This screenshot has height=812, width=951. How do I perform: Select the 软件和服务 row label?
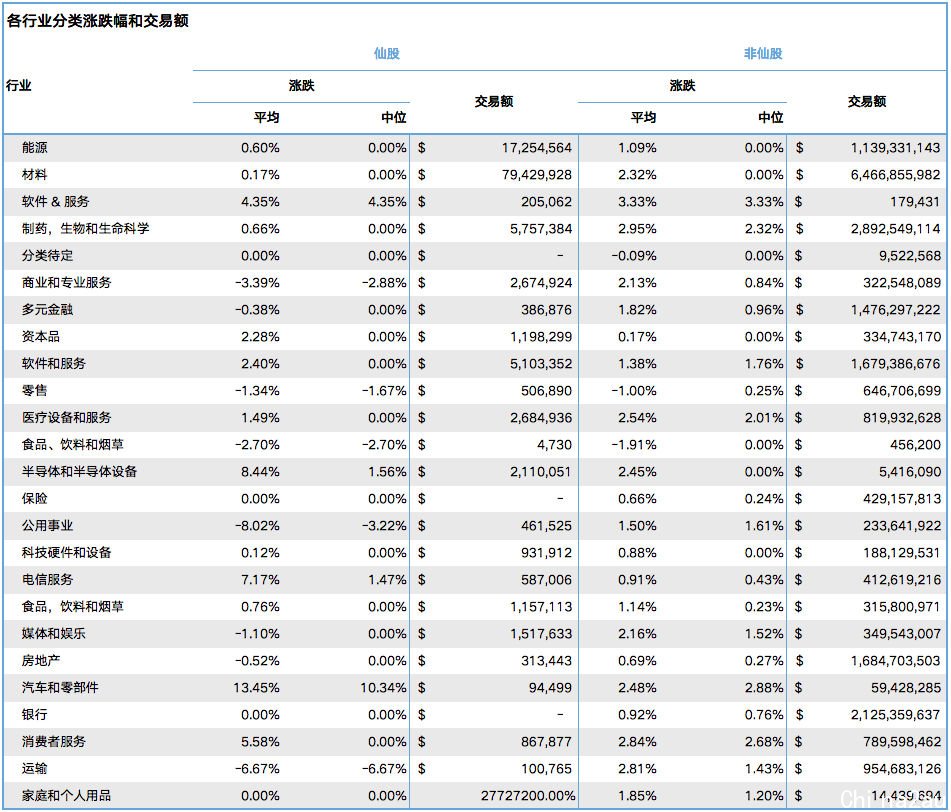click(54, 363)
